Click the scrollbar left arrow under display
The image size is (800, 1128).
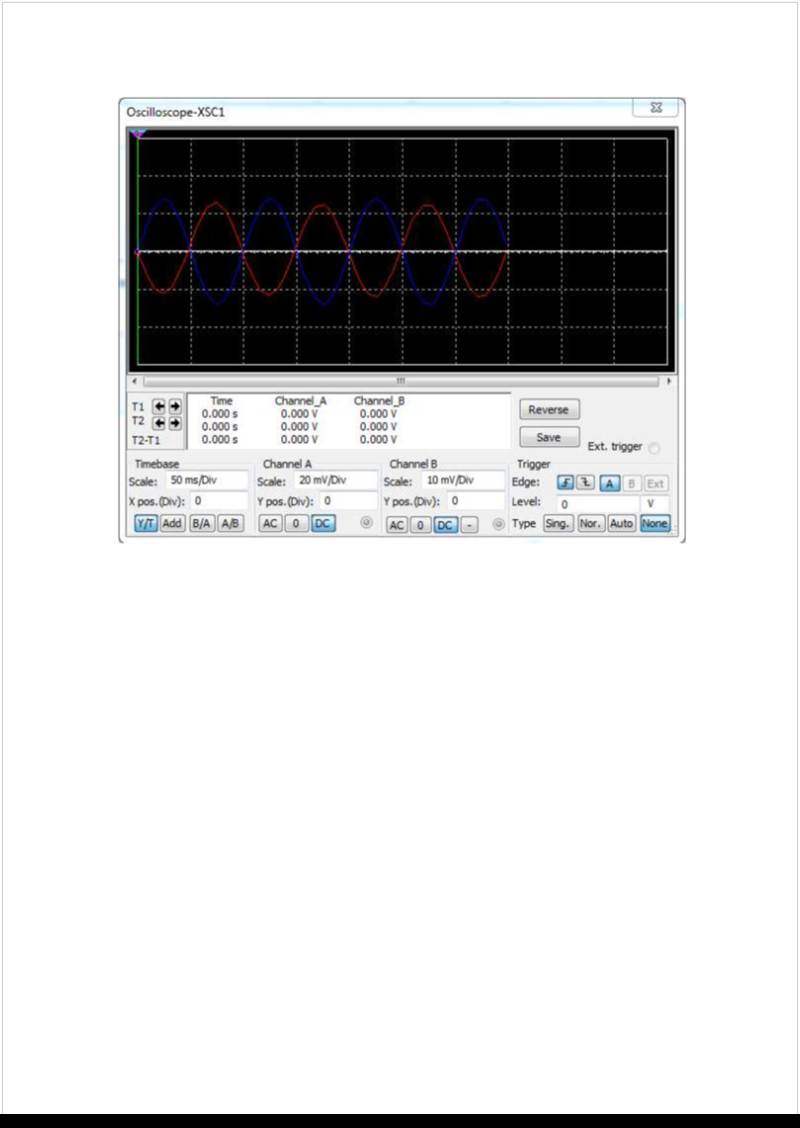[135, 381]
